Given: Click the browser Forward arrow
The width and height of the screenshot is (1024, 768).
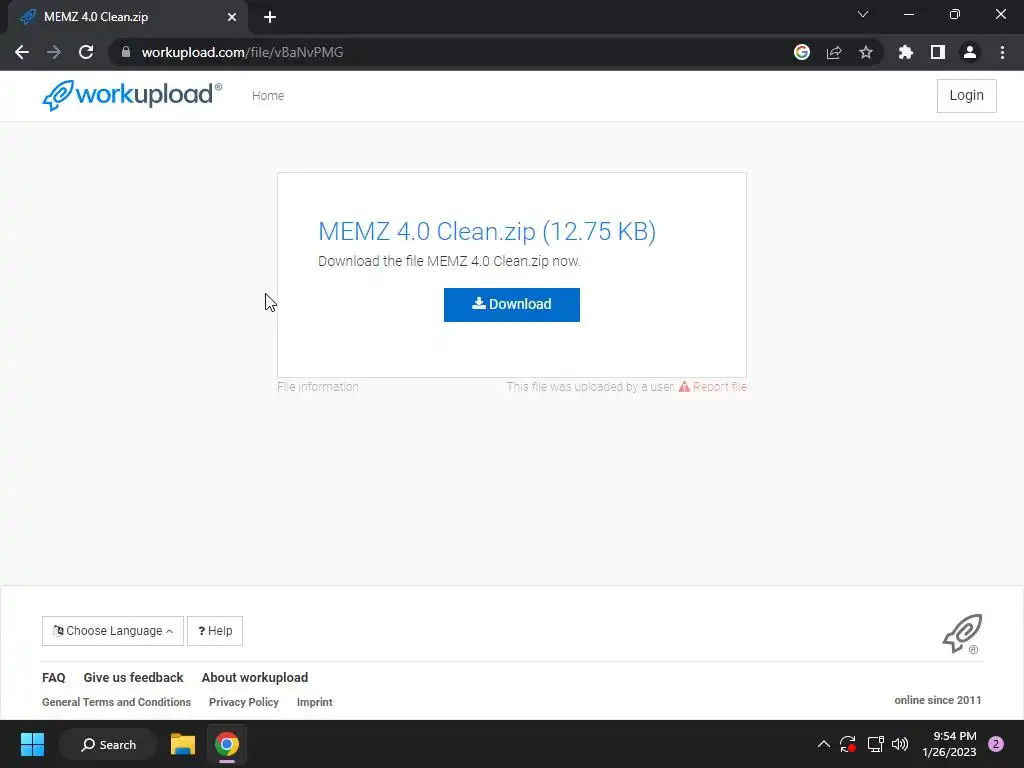Looking at the screenshot, I should pos(54,52).
